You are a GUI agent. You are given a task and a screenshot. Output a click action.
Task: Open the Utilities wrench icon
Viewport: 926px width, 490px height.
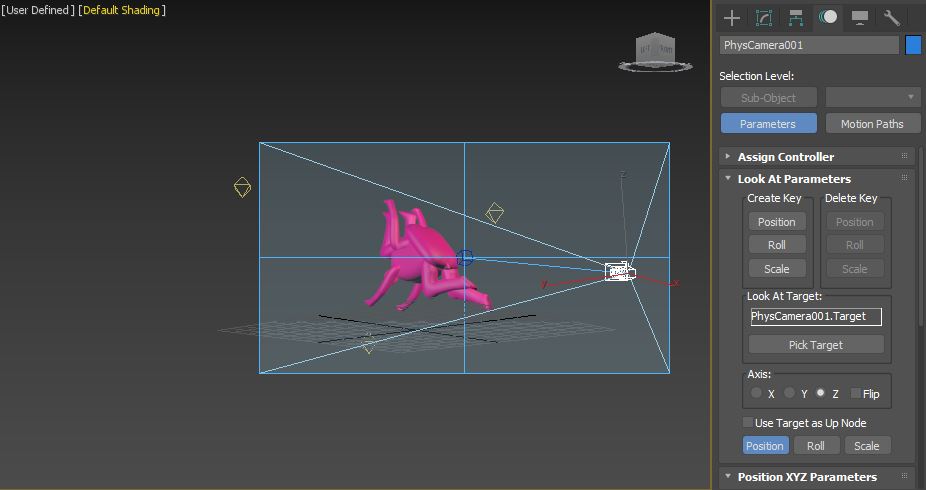pyautogui.click(x=892, y=17)
